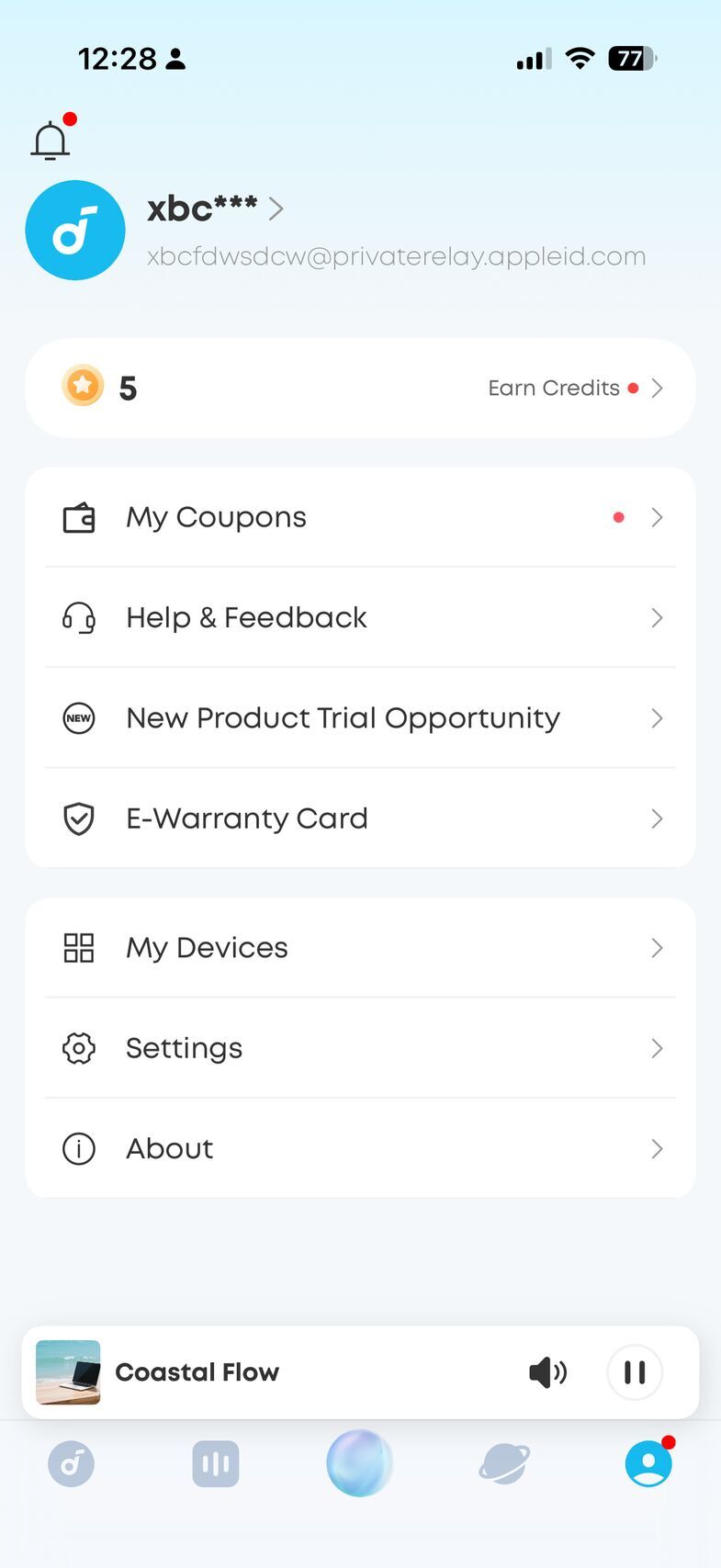Pause Coastal Flow playback

click(x=635, y=1372)
